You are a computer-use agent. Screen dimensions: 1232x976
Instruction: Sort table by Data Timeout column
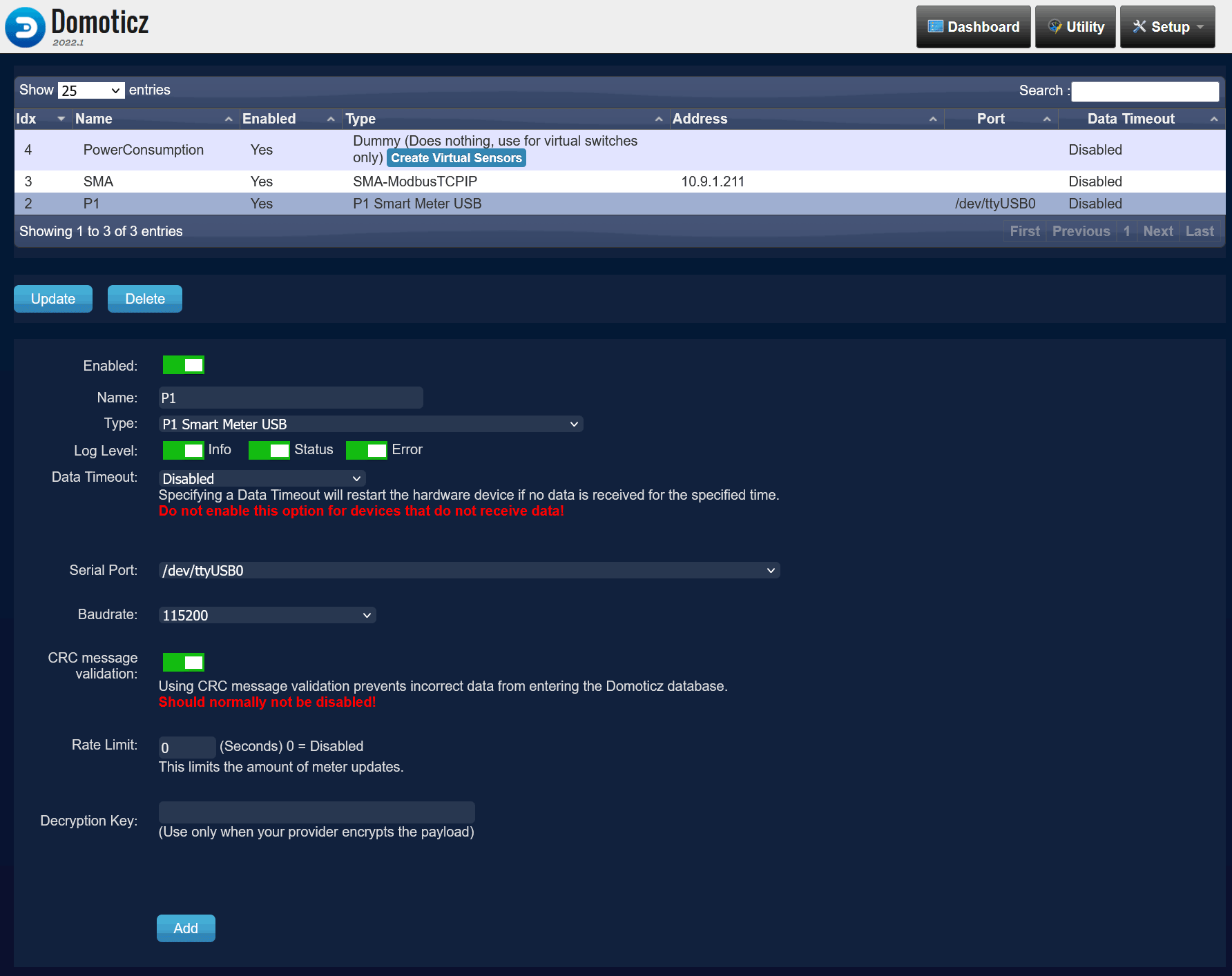coord(1142,119)
